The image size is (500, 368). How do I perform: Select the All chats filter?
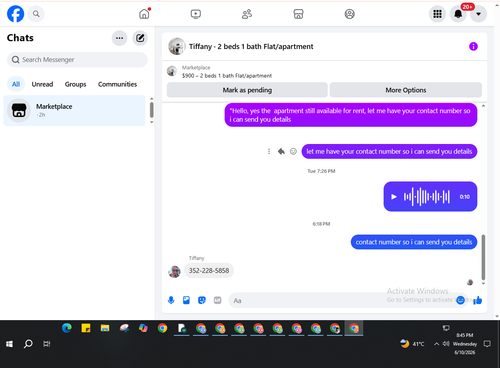click(16, 84)
